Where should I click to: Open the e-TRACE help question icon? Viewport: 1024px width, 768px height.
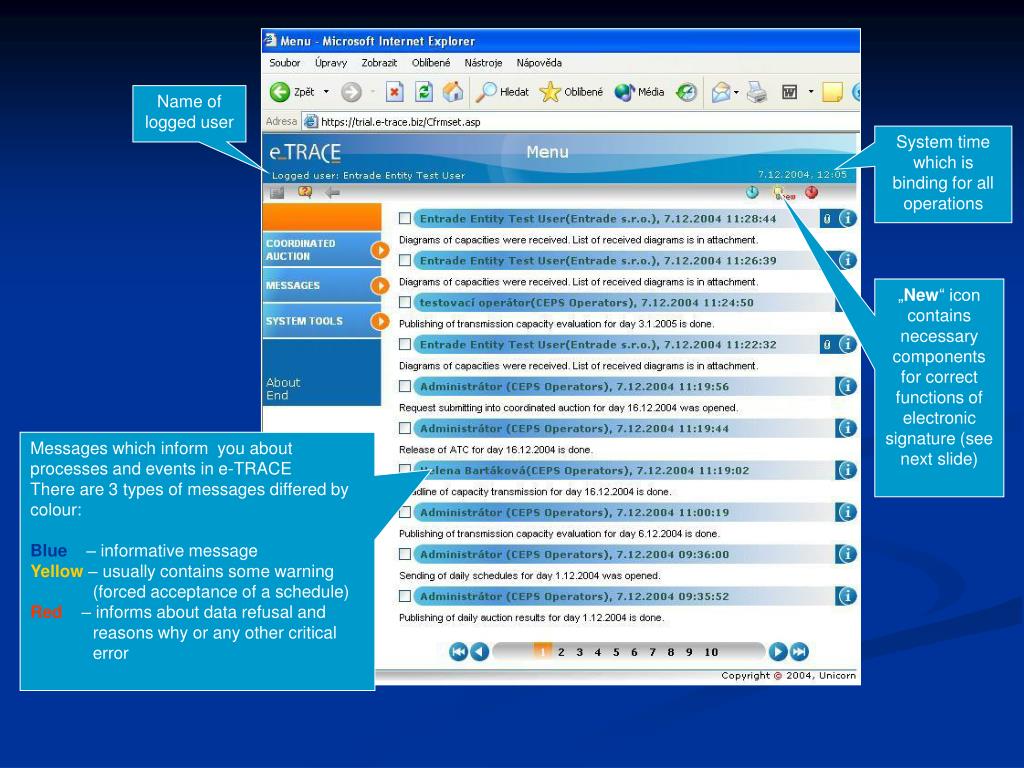[305, 192]
